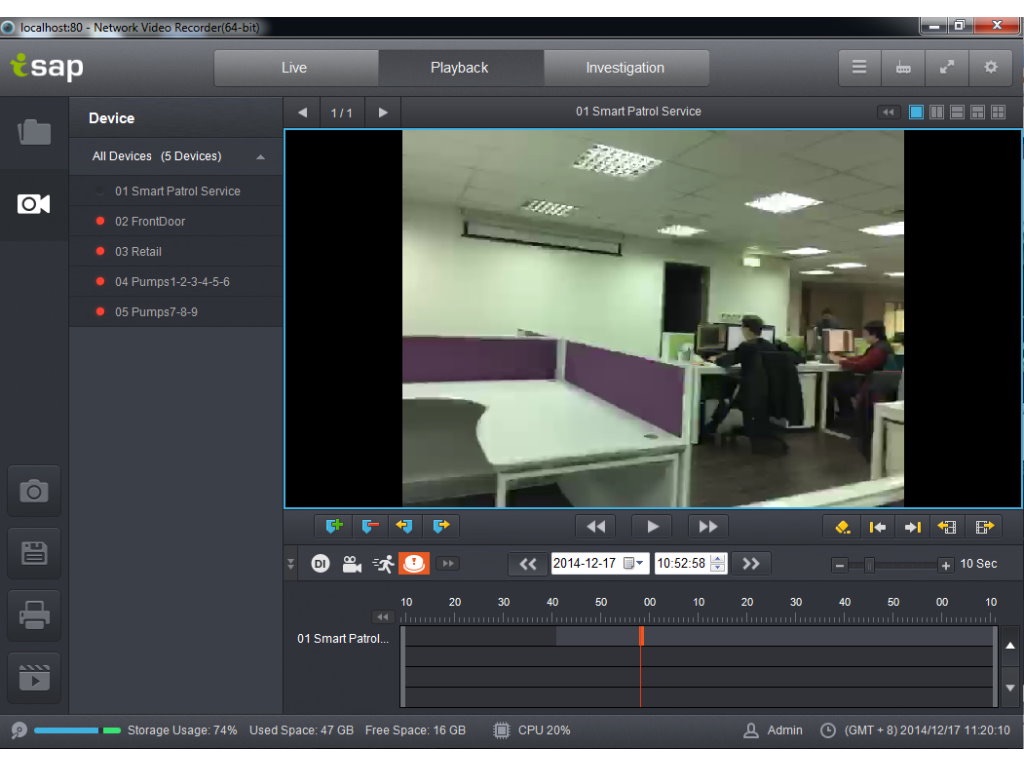Click the video clip clapperboard icon

[x=34, y=678]
